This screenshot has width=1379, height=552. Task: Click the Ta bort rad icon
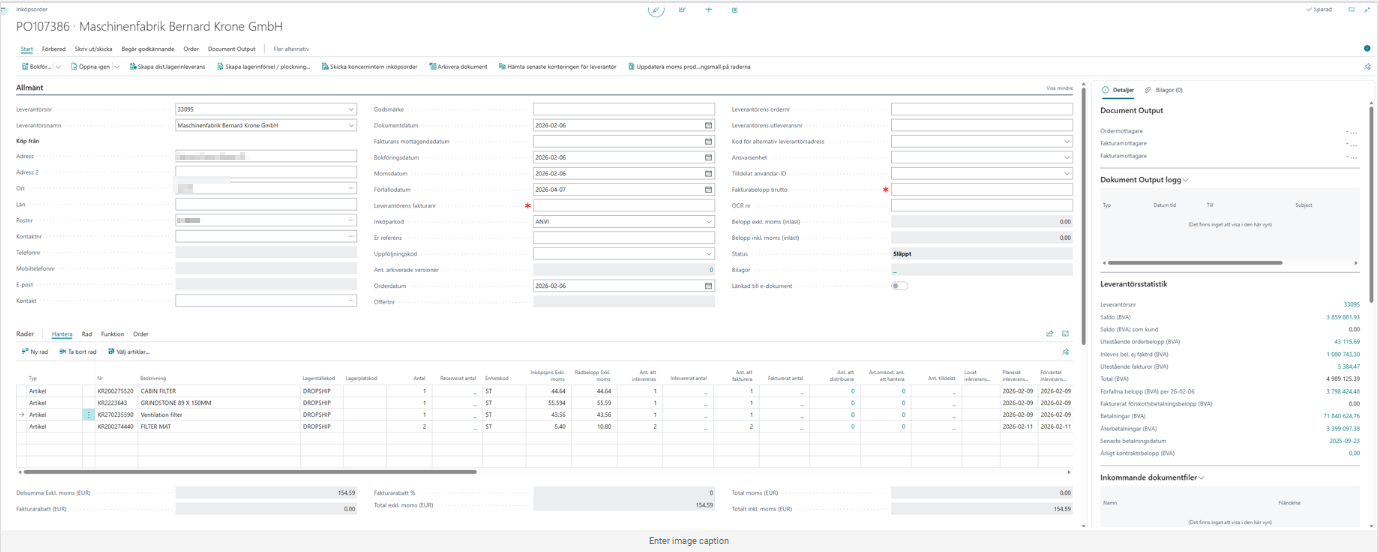point(62,352)
